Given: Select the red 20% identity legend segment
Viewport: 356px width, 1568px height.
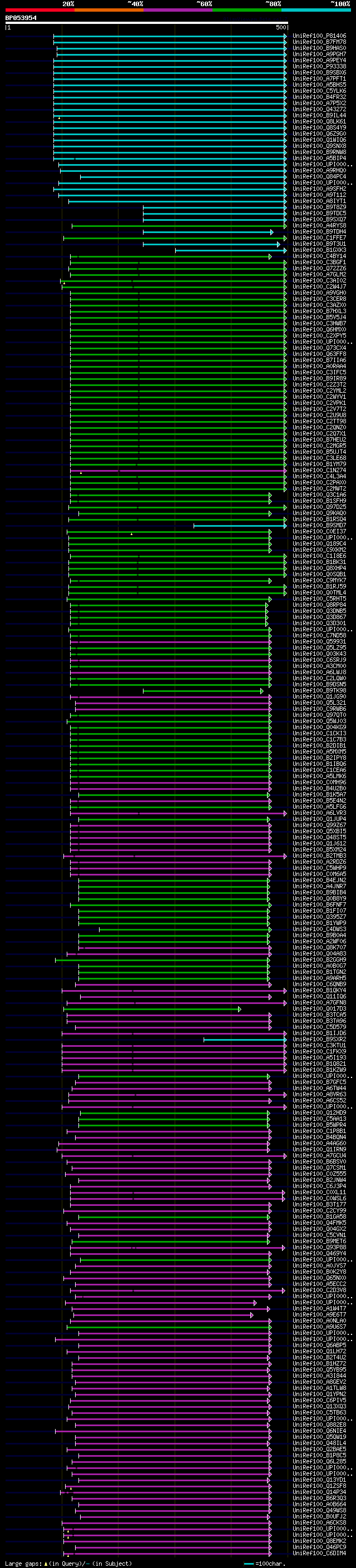Looking at the screenshot, I should (x=39, y=10).
